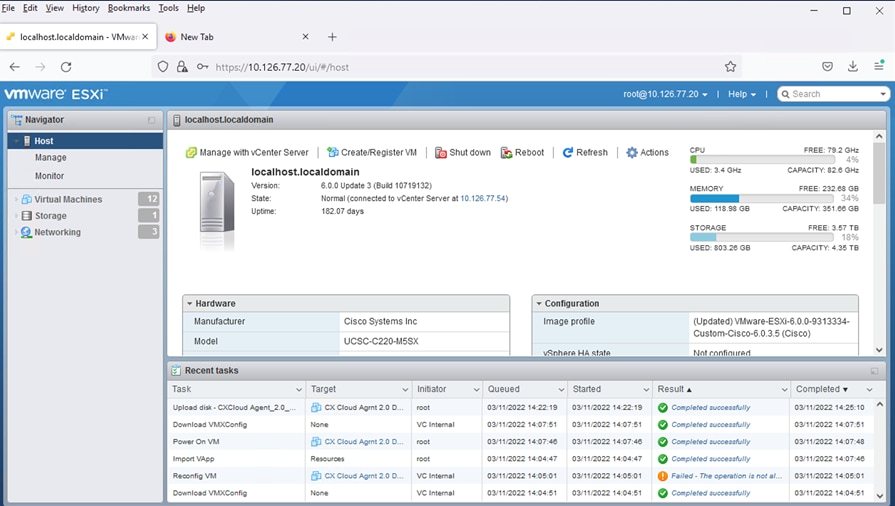Open the View menu

[55, 8]
